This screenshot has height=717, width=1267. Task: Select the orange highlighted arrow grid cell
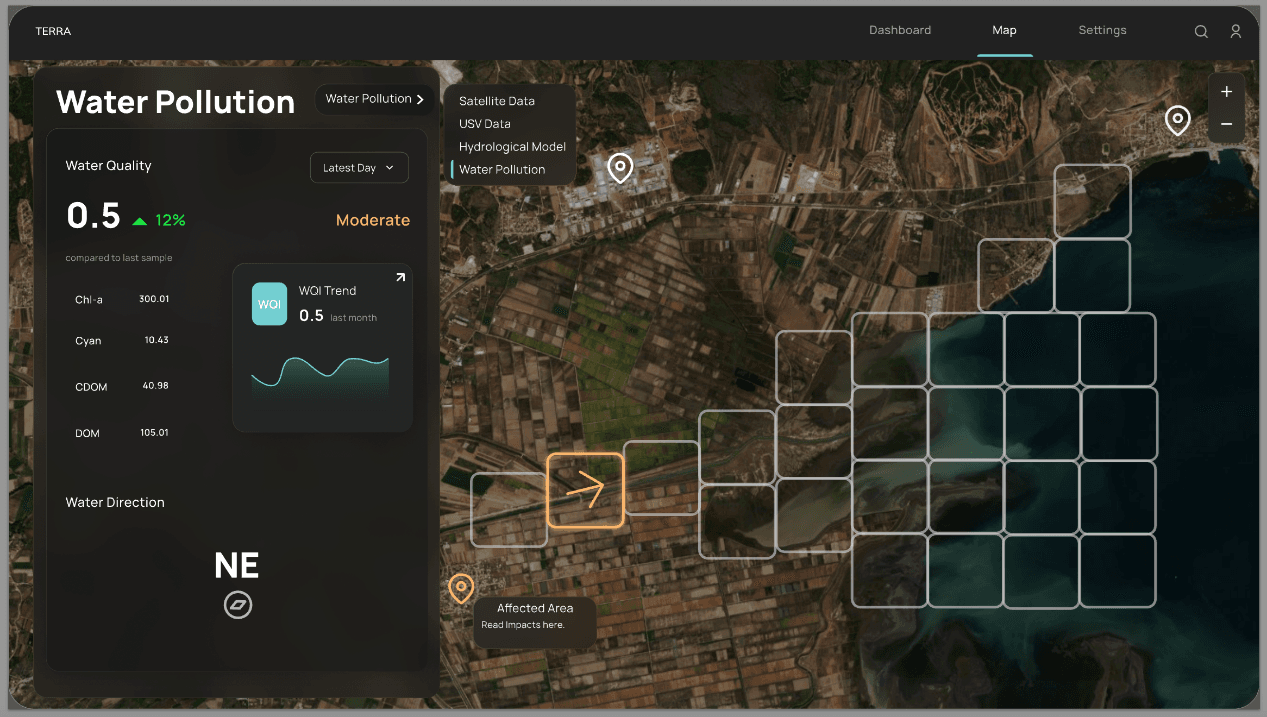click(x=585, y=490)
